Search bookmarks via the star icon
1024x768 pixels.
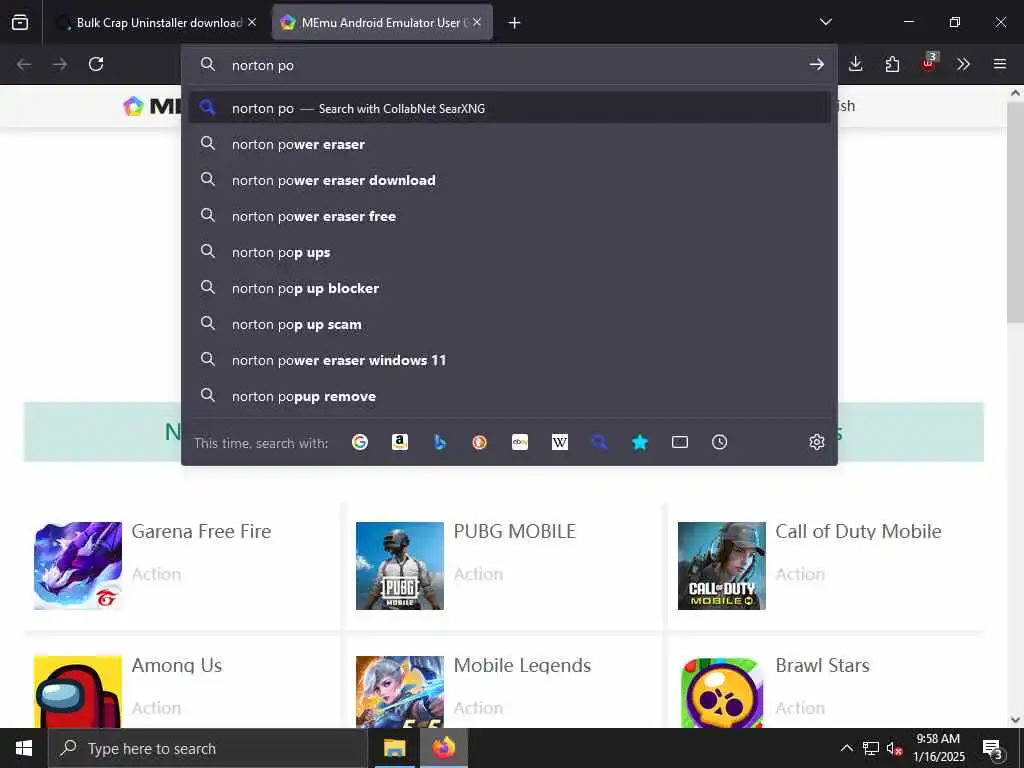[640, 442]
